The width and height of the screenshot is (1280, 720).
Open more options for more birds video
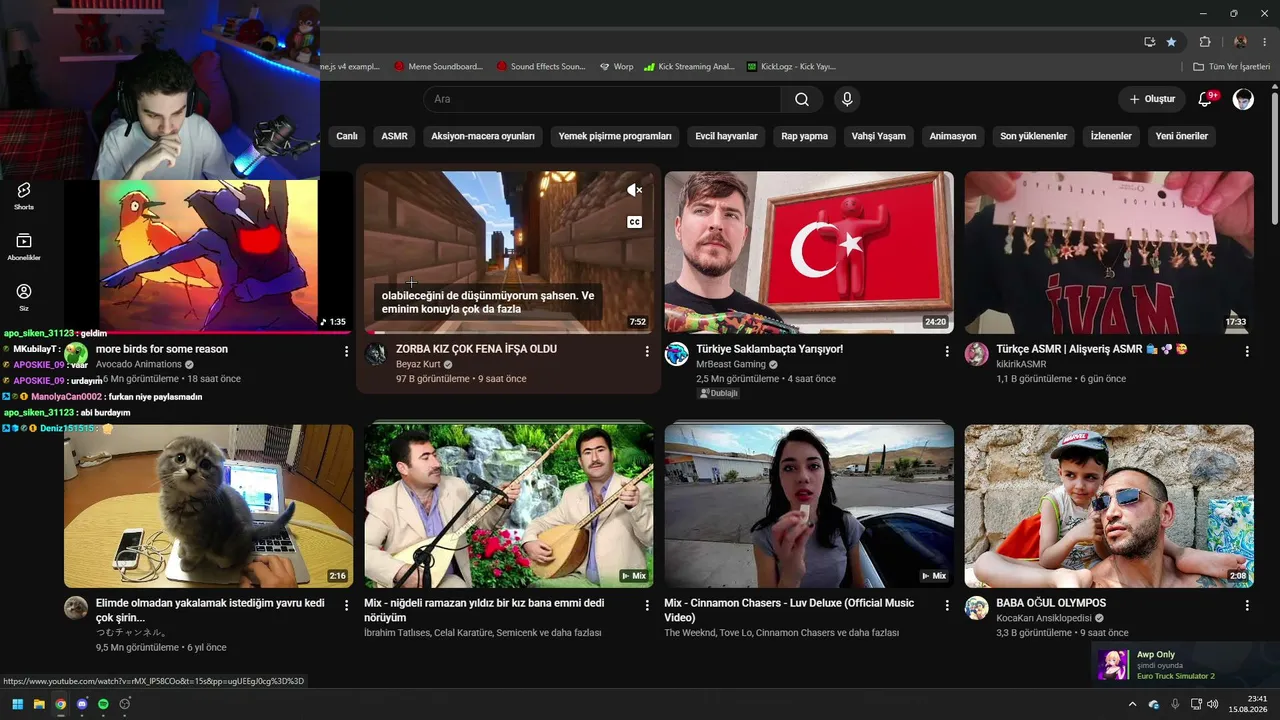[x=347, y=351]
